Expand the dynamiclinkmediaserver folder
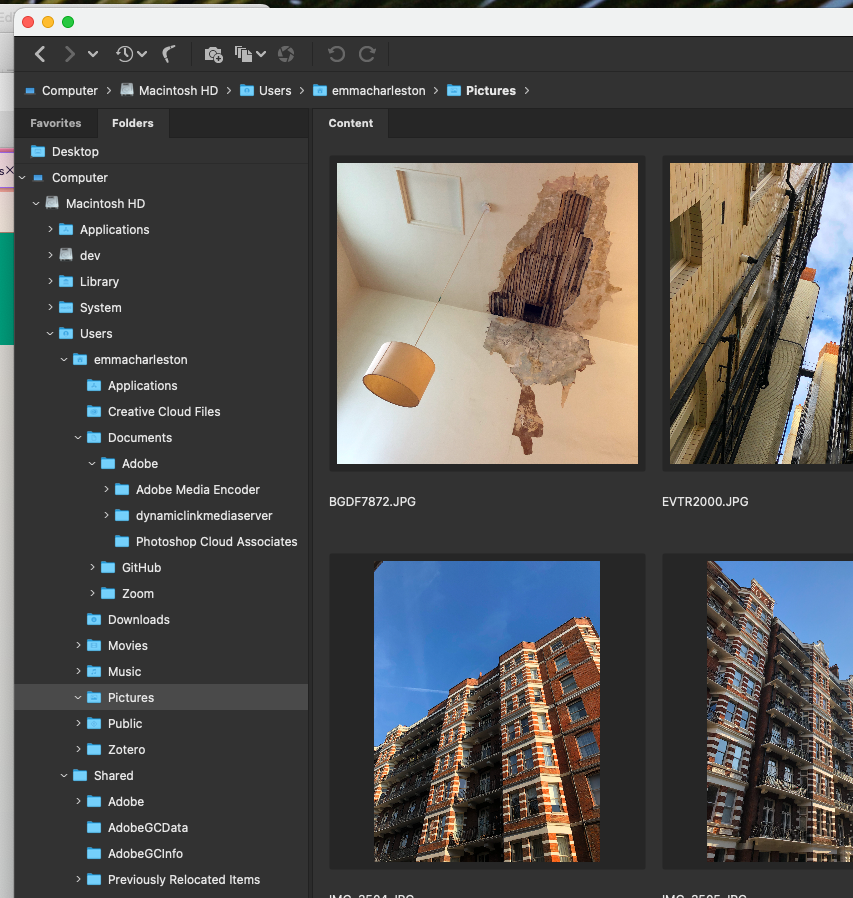The height and width of the screenshot is (898, 853). click(x=107, y=515)
